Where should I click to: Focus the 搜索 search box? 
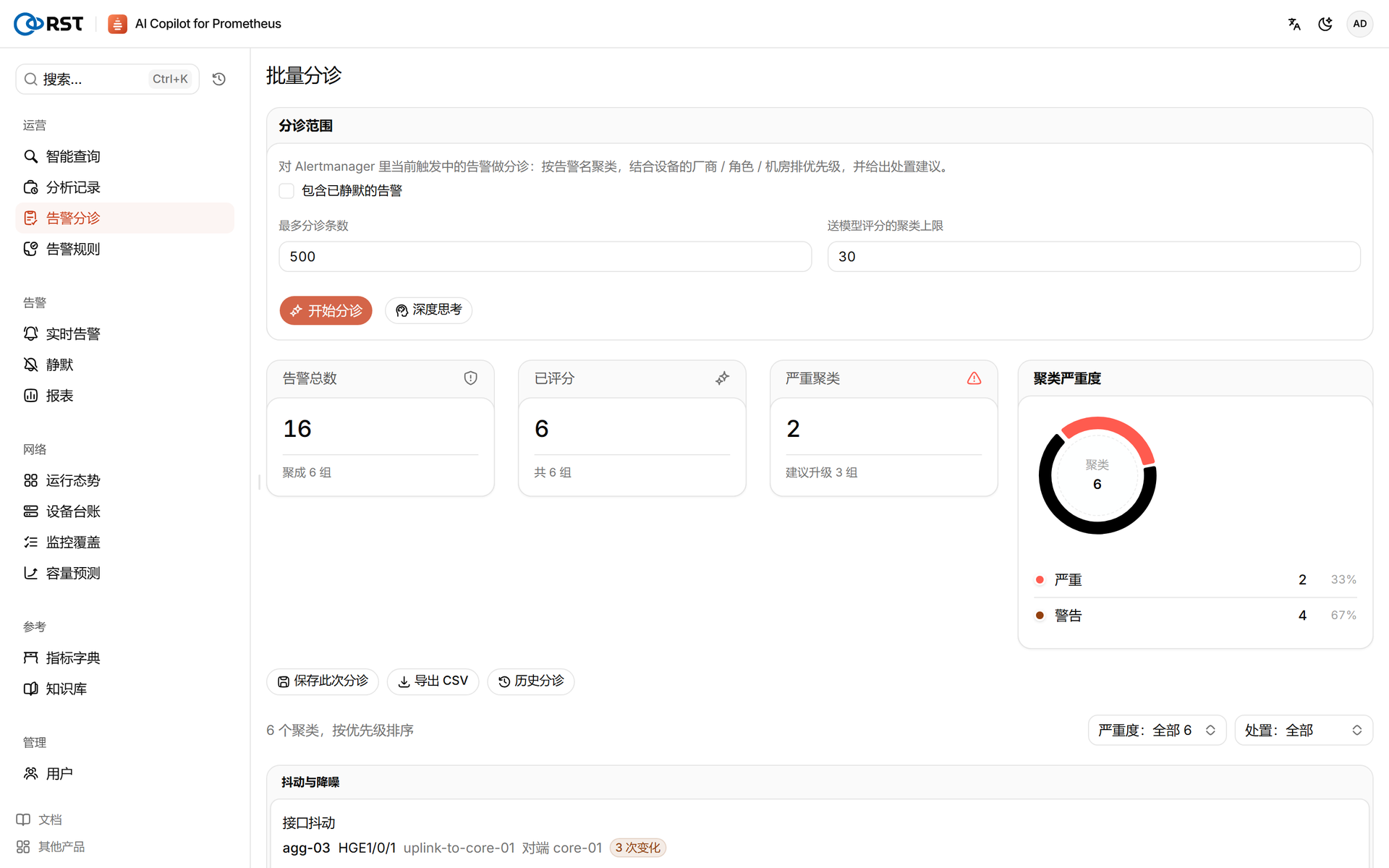click(107, 79)
